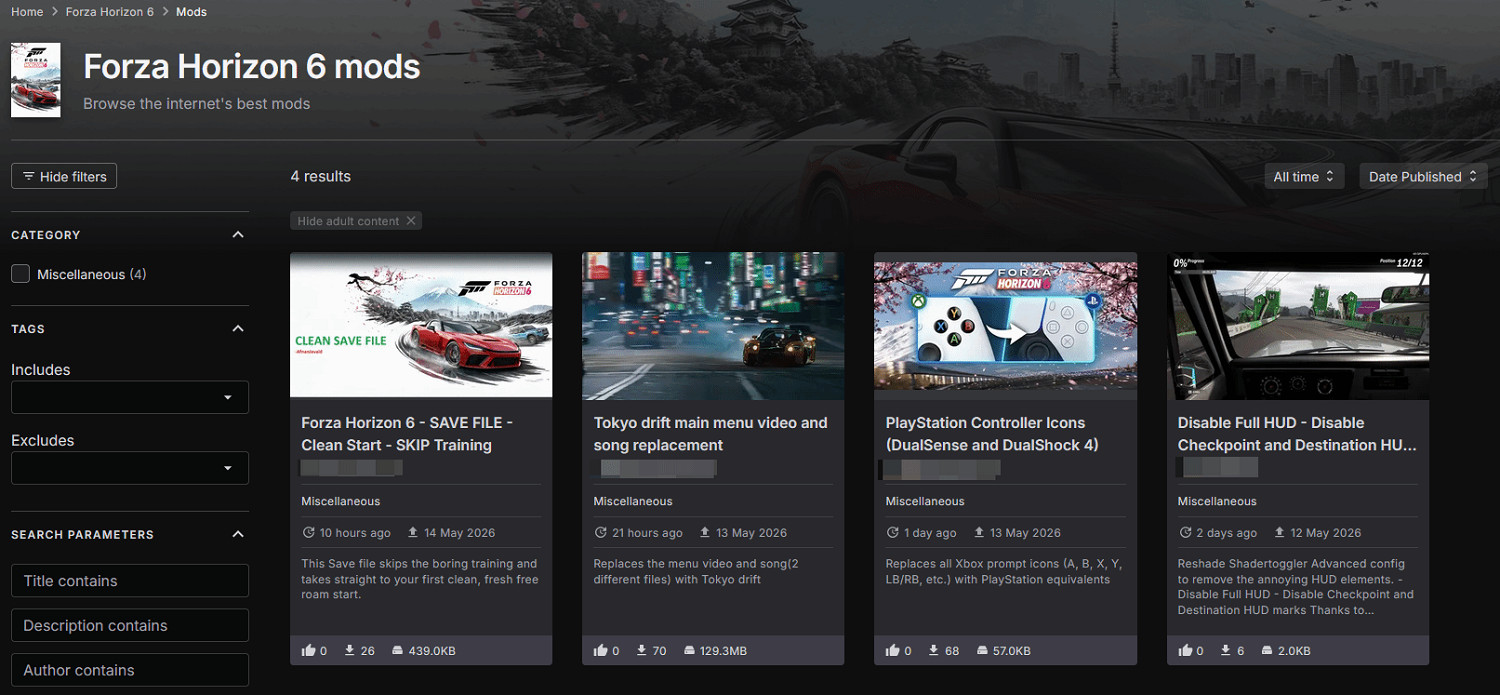This screenshot has height=695, width=1500.
Task: Click PlayStation icons mod description text
Action: (1003, 571)
